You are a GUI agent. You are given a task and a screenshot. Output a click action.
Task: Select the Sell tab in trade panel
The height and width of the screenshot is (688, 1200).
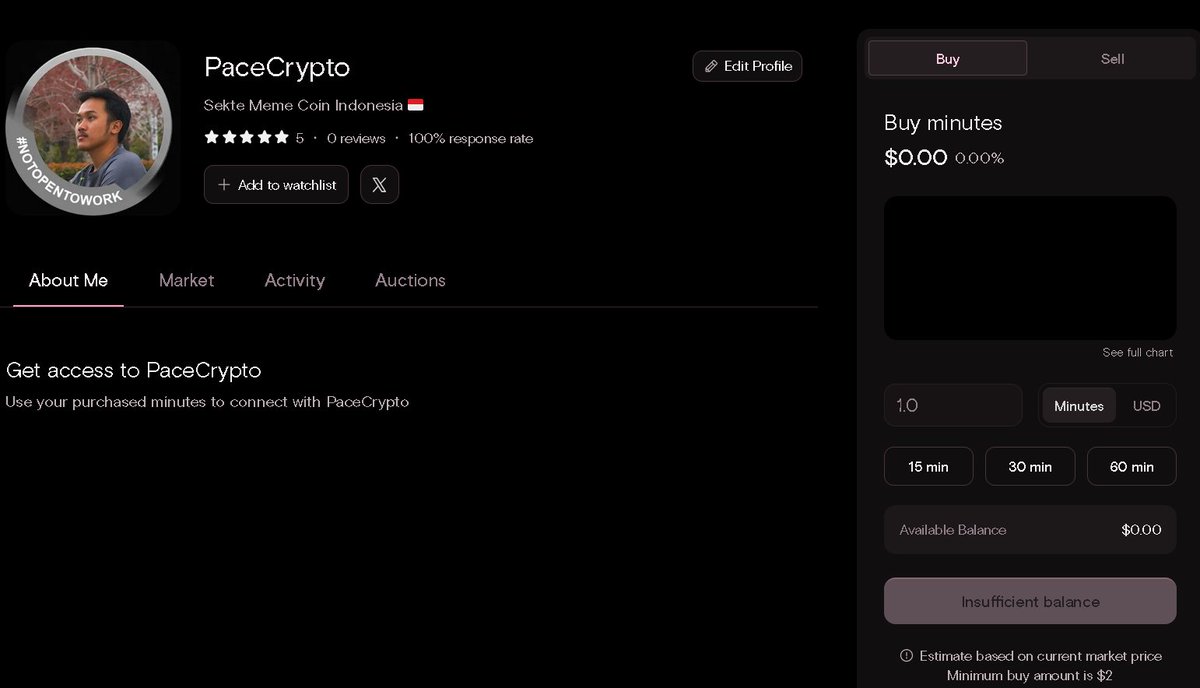click(1112, 59)
